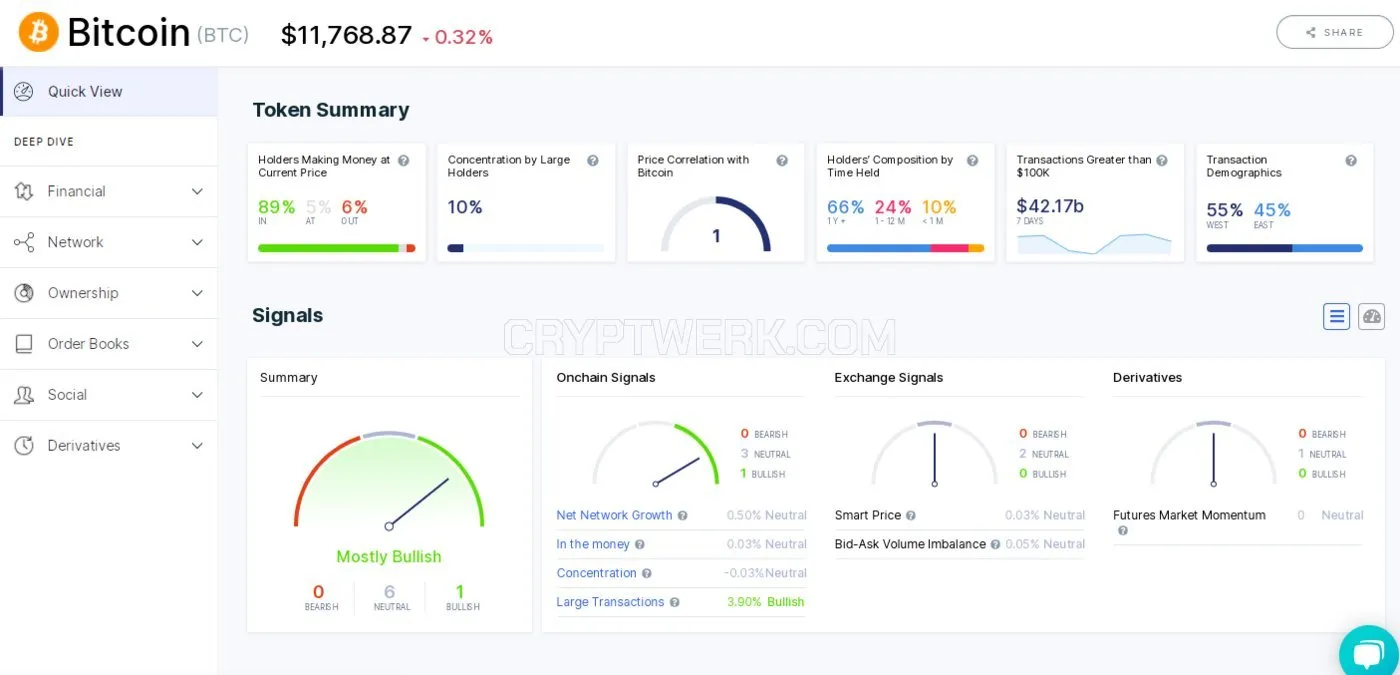Click the Share button
Image resolution: width=1400 pixels, height=675 pixels.
point(1334,32)
